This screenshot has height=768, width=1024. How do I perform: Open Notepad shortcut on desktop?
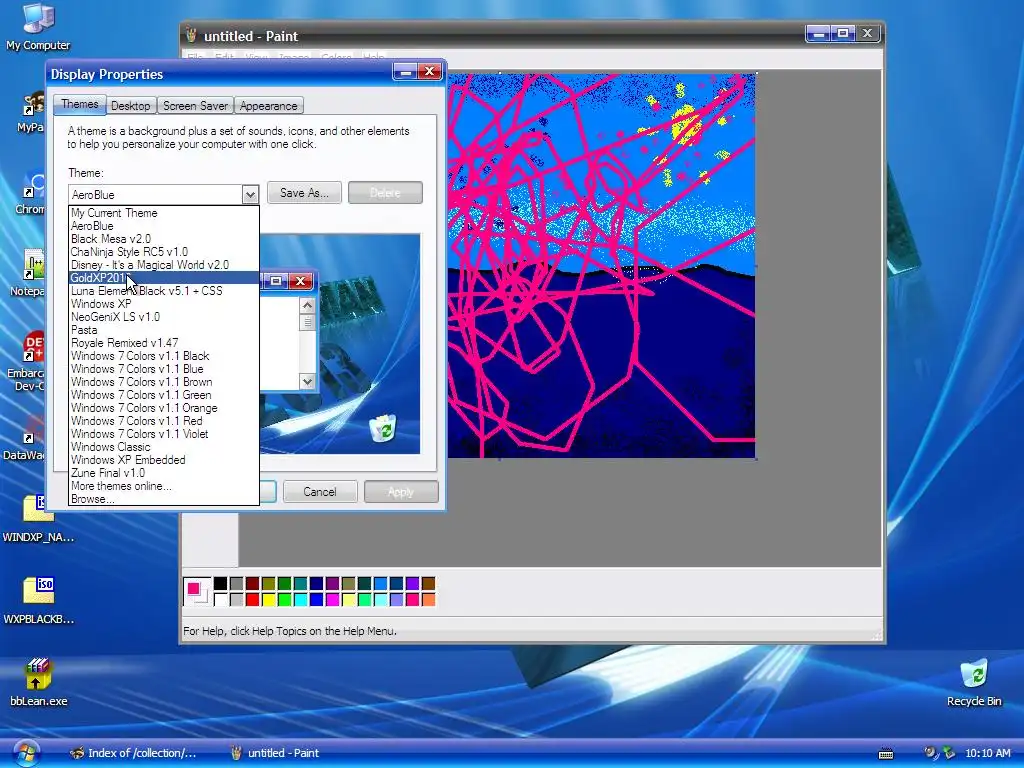(27, 273)
